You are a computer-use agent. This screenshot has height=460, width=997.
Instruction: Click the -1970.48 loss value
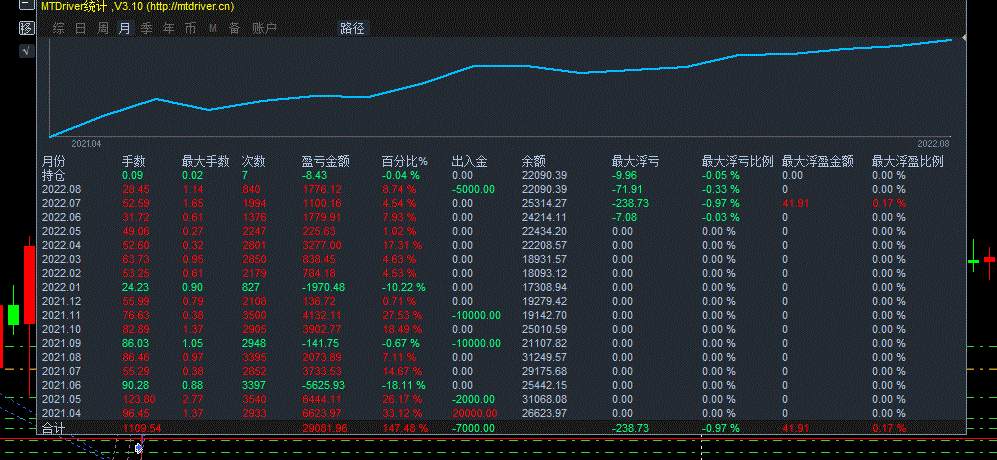click(x=323, y=287)
